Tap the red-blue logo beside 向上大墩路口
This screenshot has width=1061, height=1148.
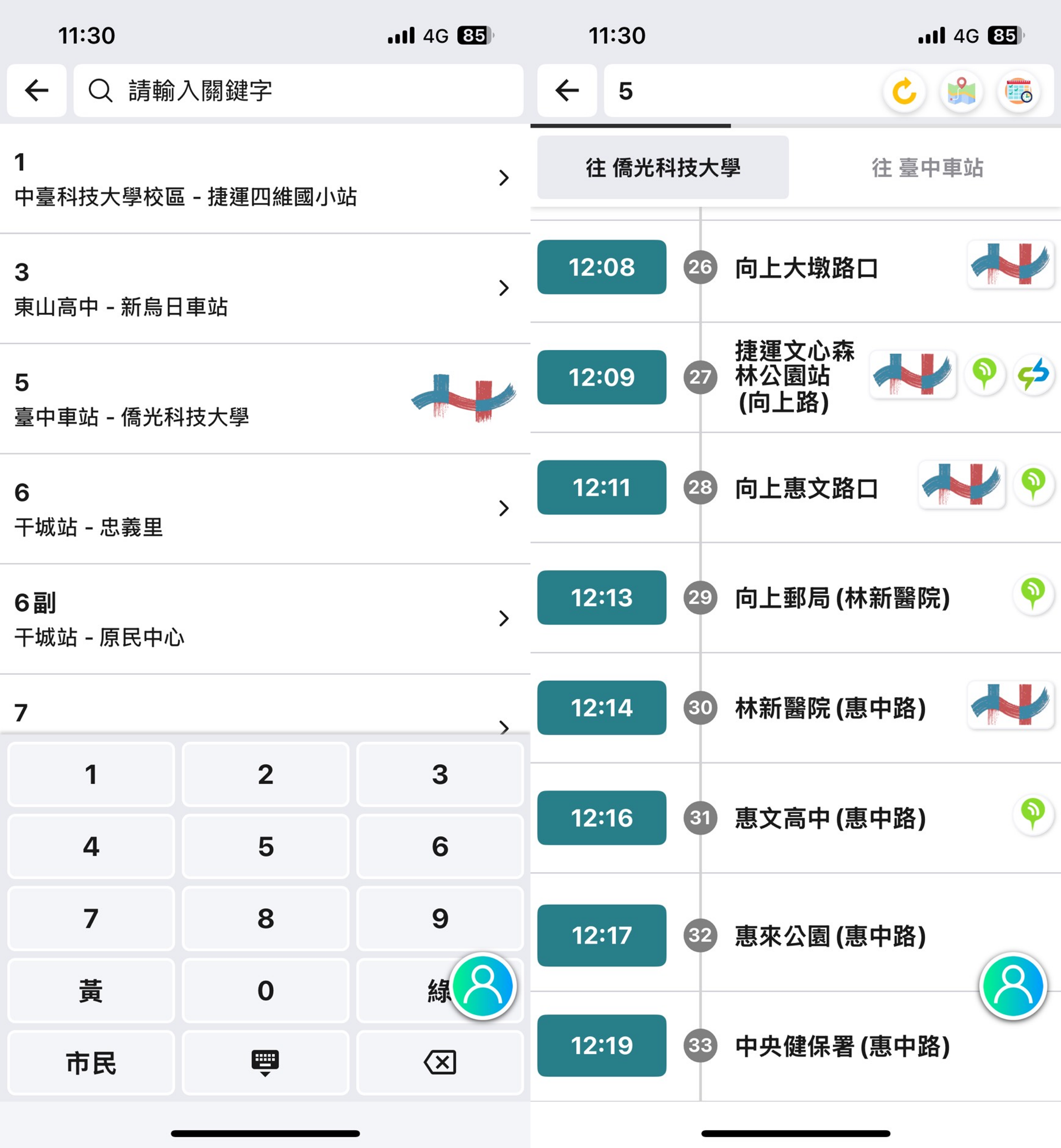point(1010,265)
